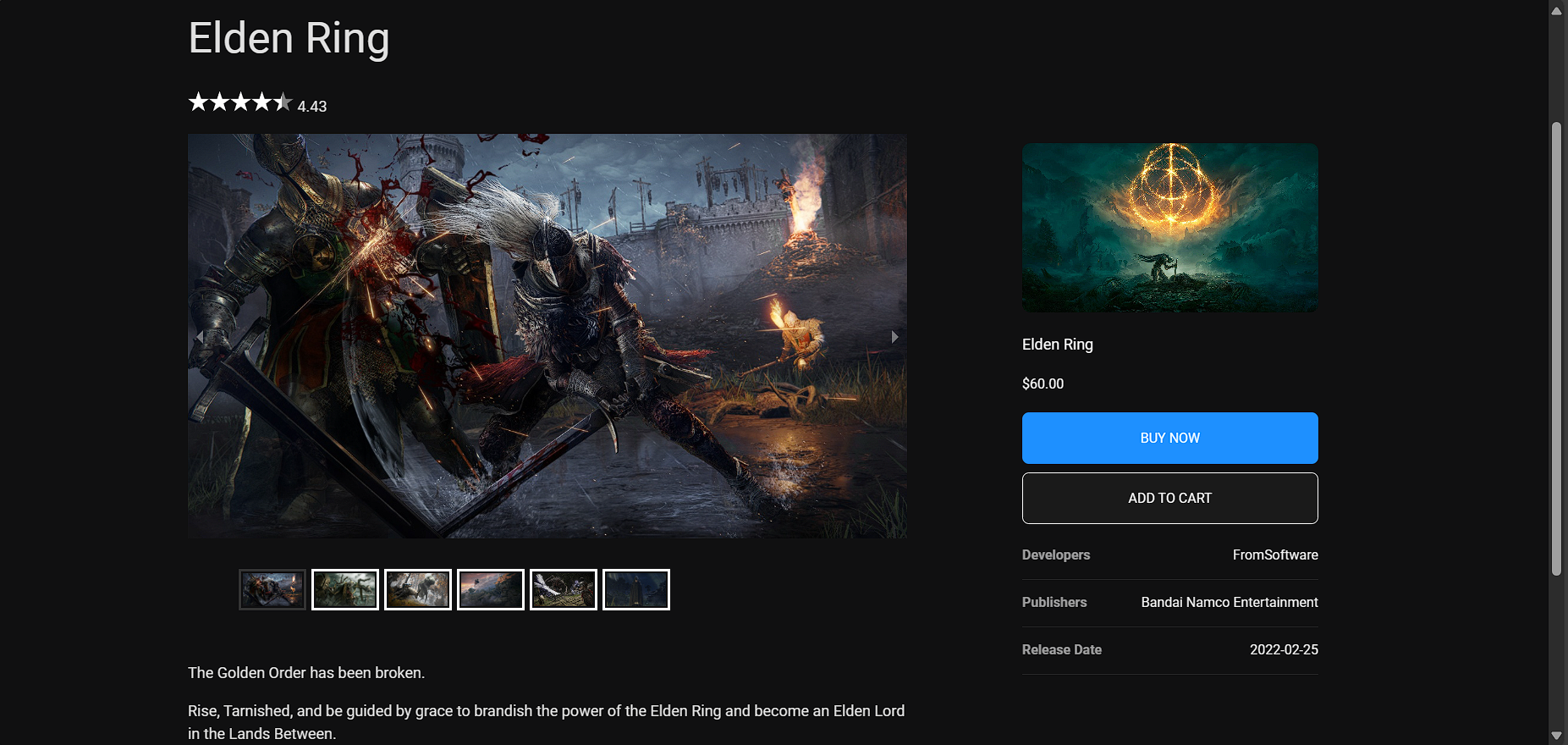Click the $60.00 price text
The image size is (1568, 745).
coord(1043,384)
